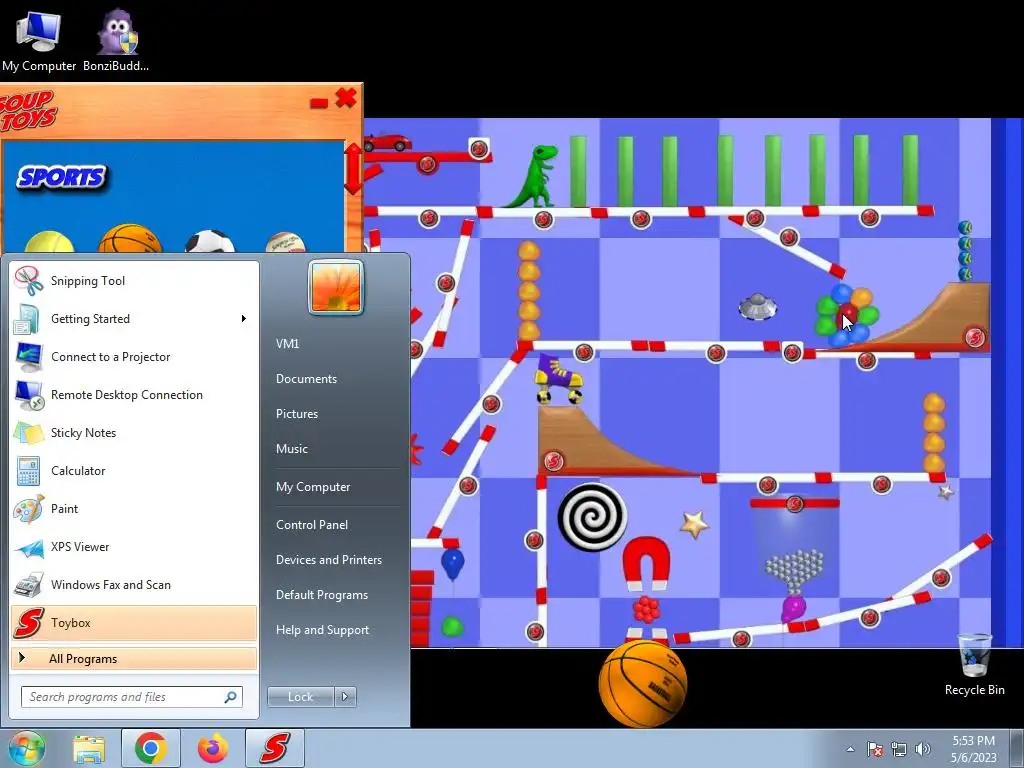The width and height of the screenshot is (1024, 768).
Task: Launch Getting Started entry
Action: click(134, 319)
